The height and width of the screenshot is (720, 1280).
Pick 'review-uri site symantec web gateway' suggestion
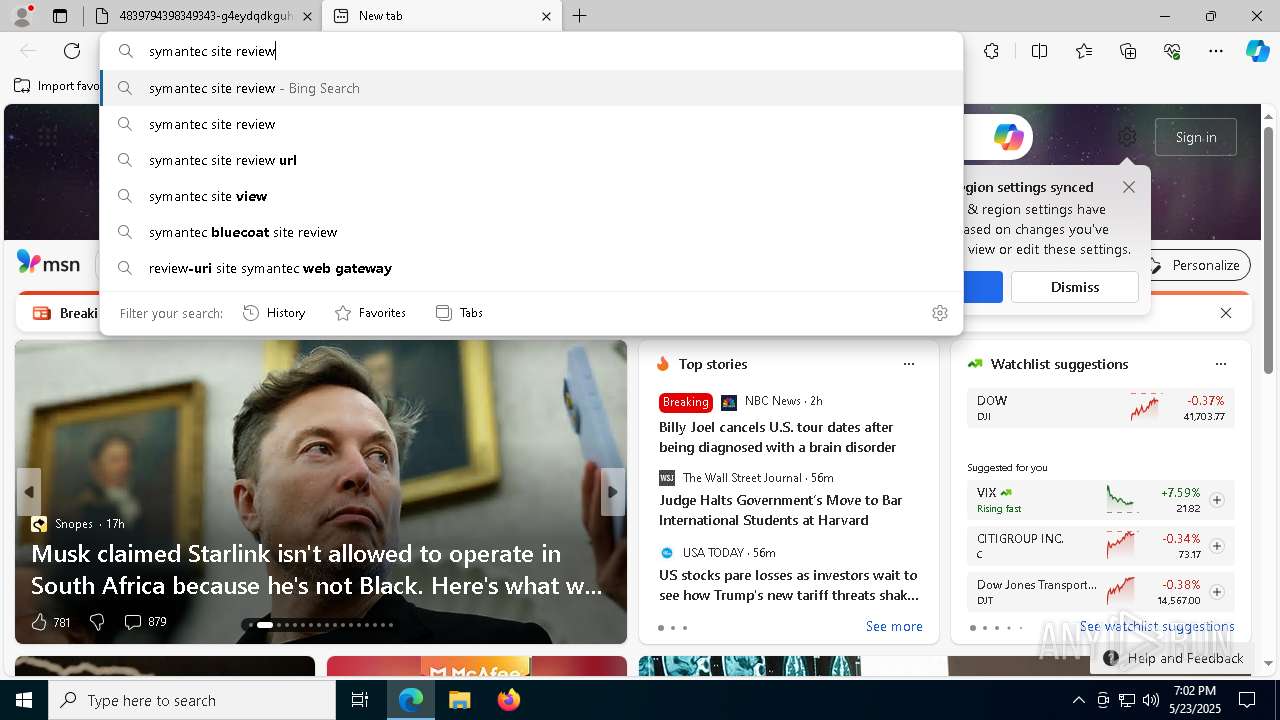pos(532,268)
